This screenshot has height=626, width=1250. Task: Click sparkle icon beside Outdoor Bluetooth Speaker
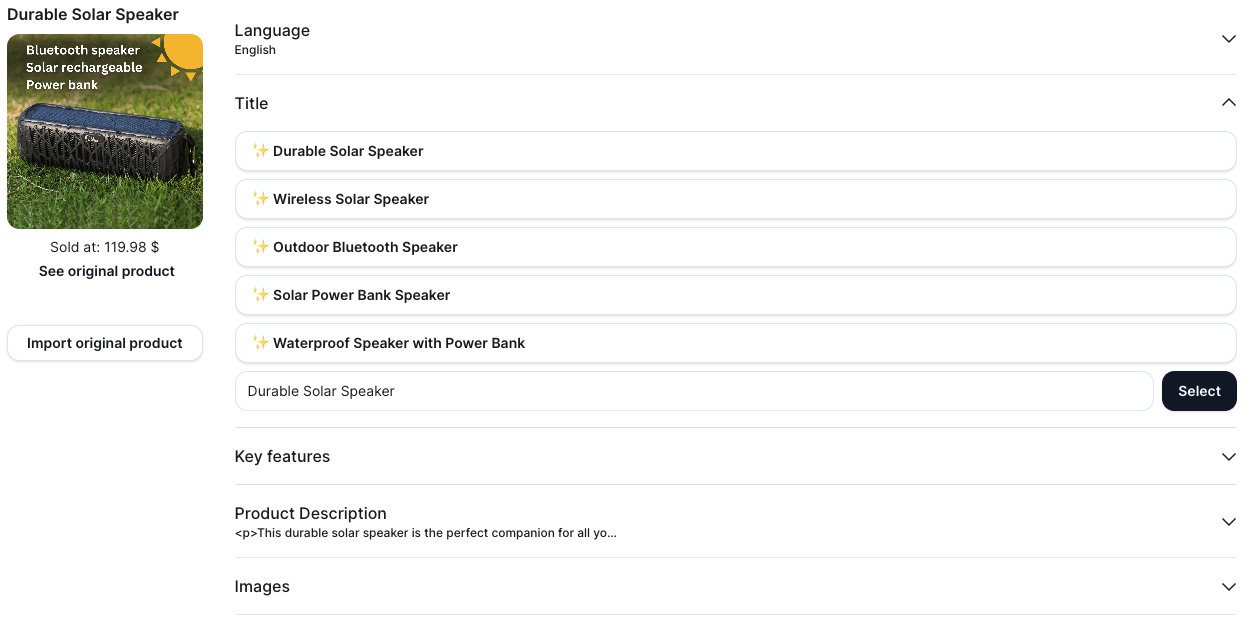(260, 247)
